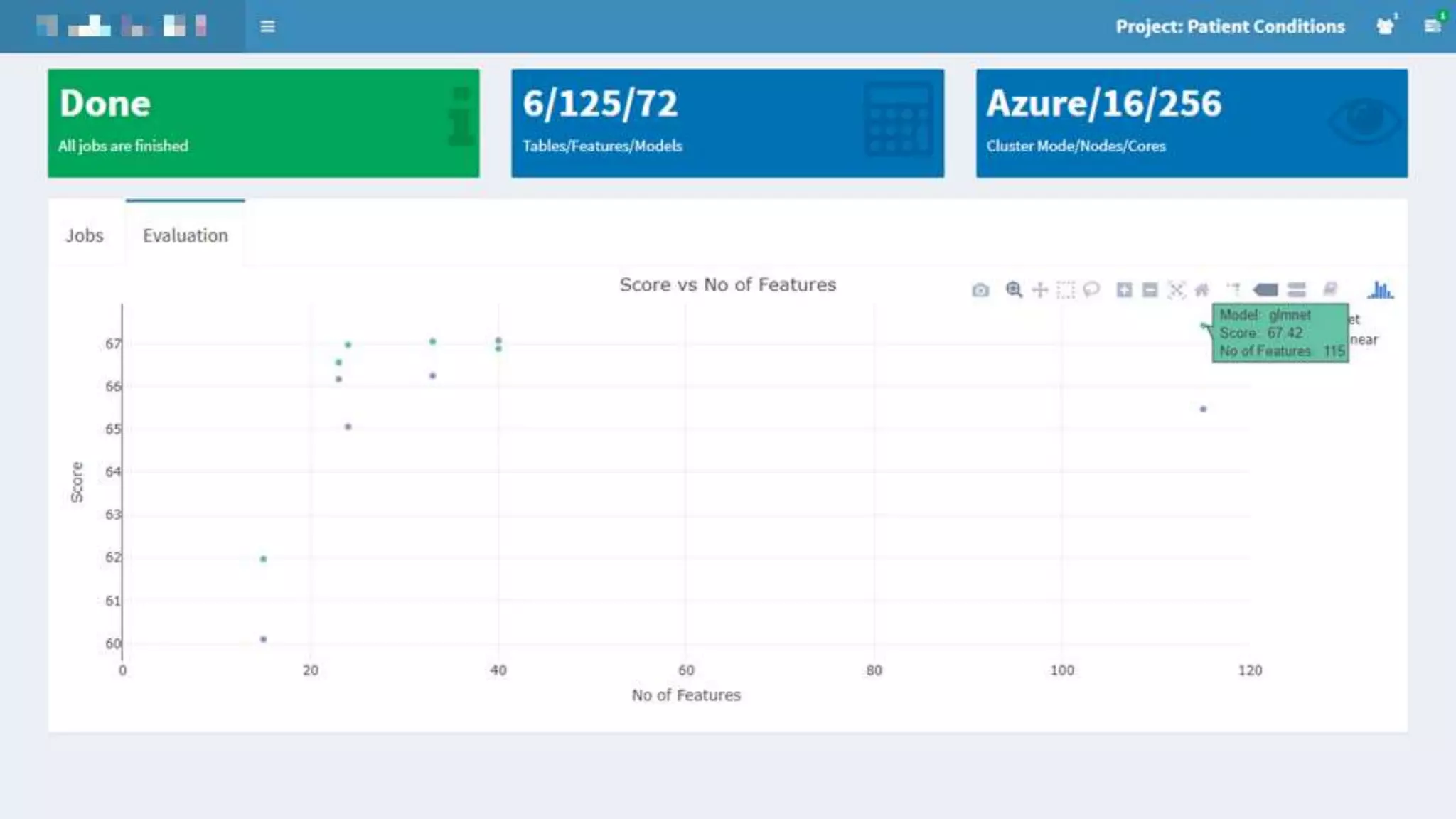Click the Project: Patient Conditions title
The width and height of the screenshot is (1456, 819).
[x=1230, y=26]
